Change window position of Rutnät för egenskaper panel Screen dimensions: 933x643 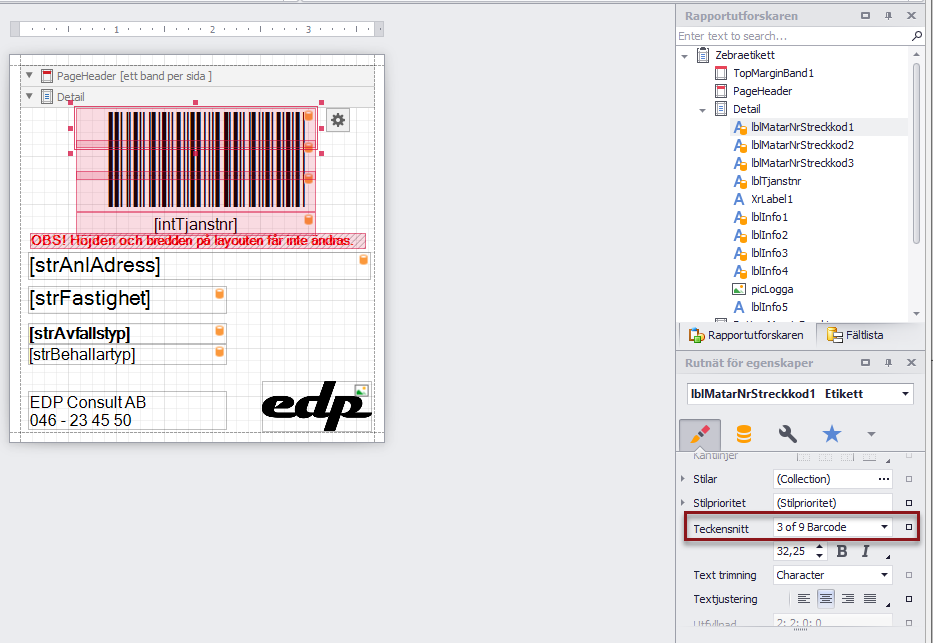click(x=866, y=363)
